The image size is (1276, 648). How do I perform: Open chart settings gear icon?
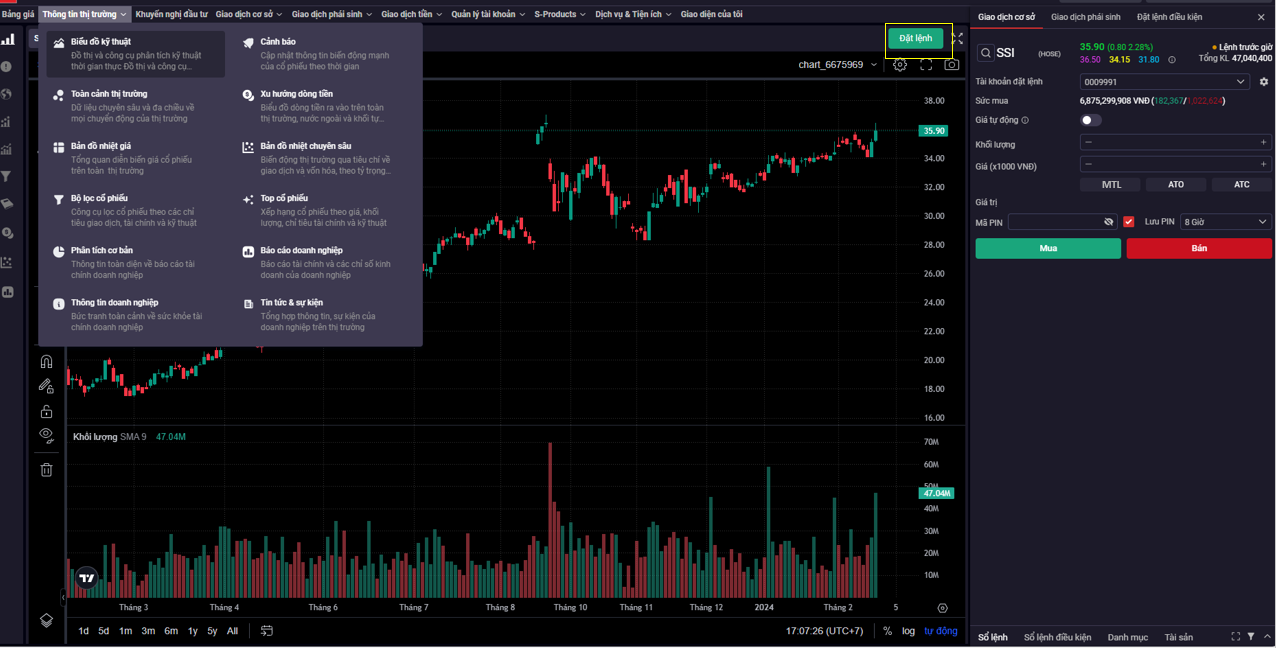(900, 65)
